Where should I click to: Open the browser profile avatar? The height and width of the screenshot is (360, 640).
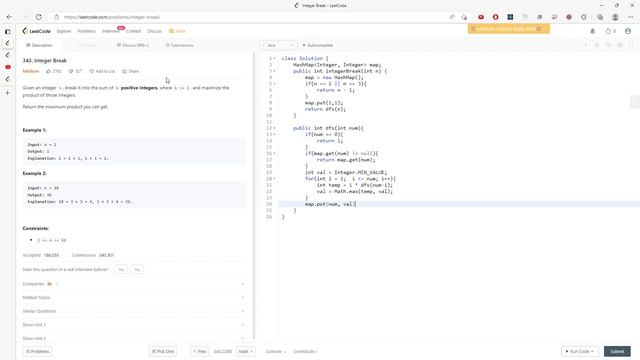pyautogui.click(x=615, y=17)
